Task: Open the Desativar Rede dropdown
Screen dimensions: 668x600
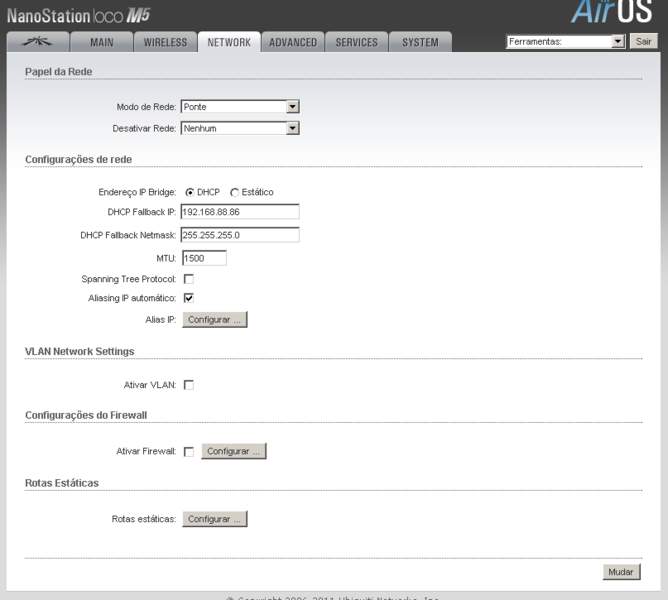Action: click(240, 128)
